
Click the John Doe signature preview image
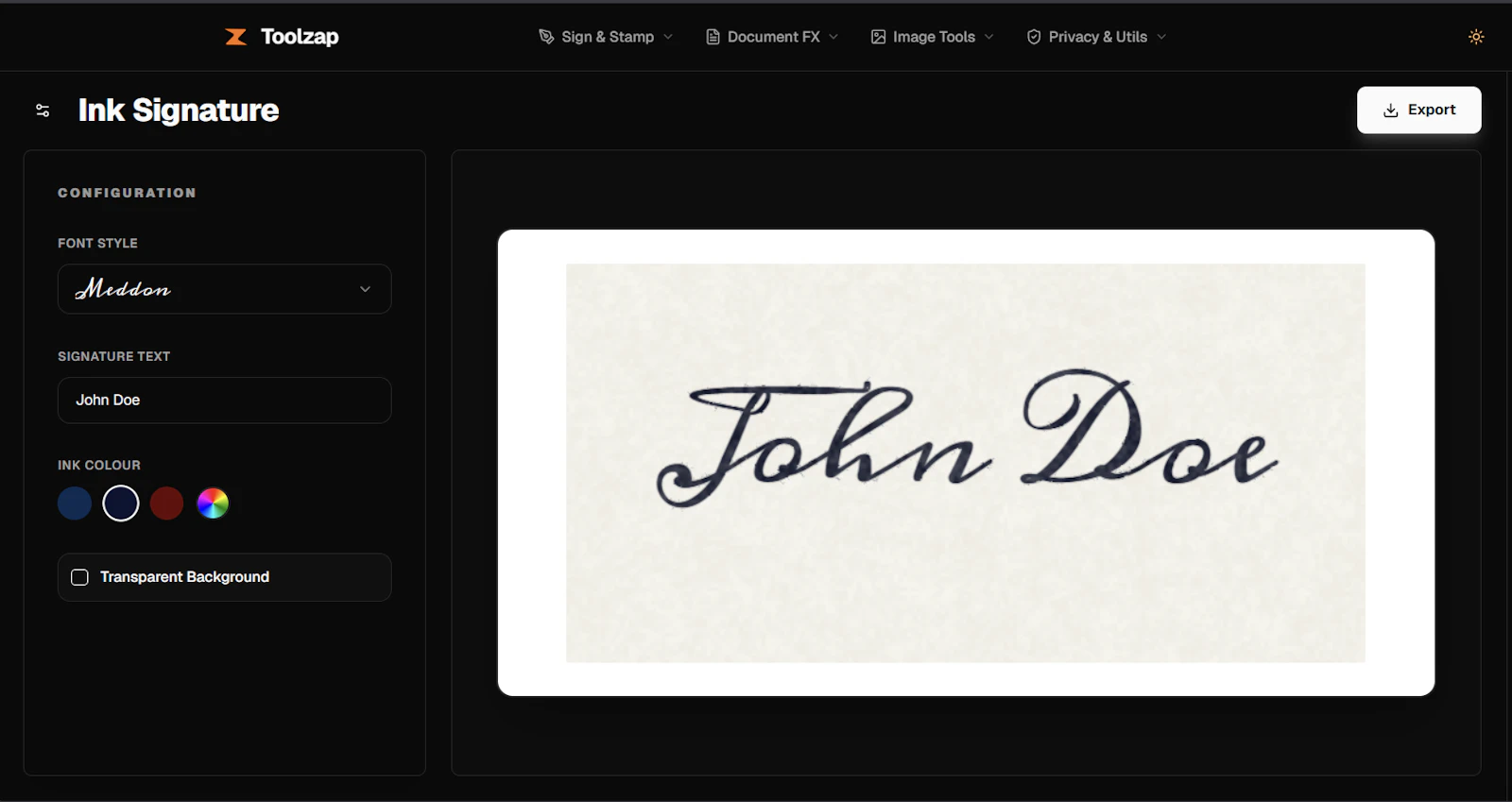pos(965,463)
